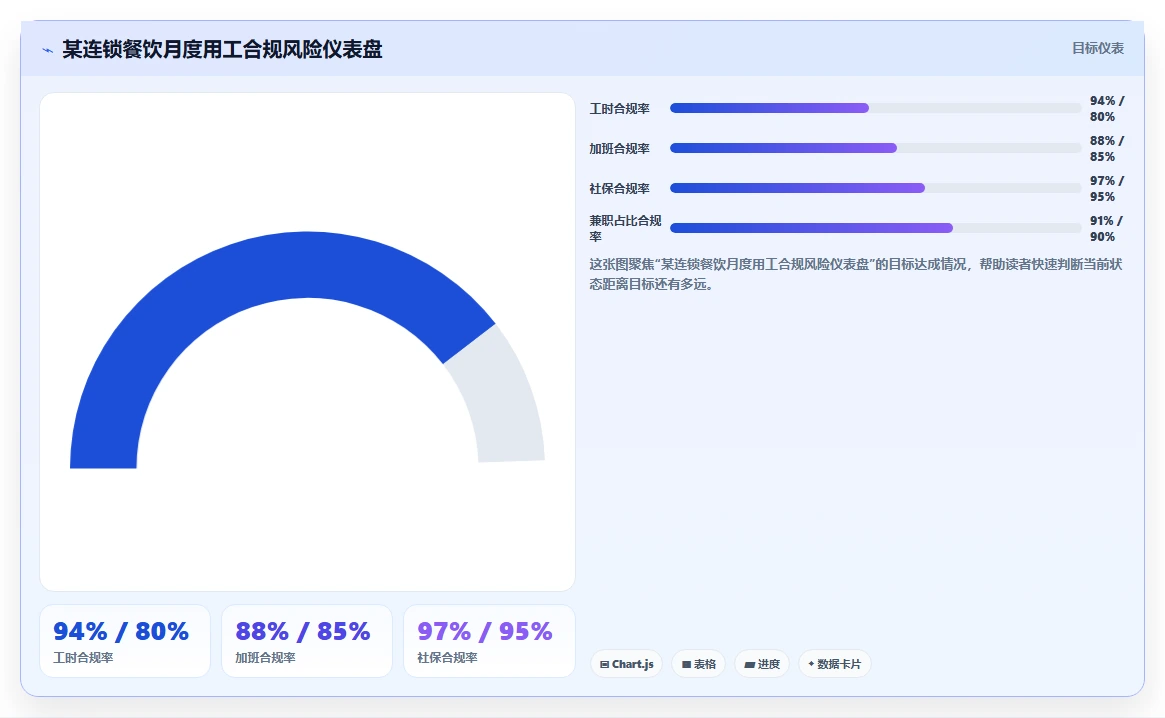Image resolution: width=1165 pixels, height=718 pixels.
Task: Open the 88% / 85% 加班合规率 card
Action: pos(307,641)
